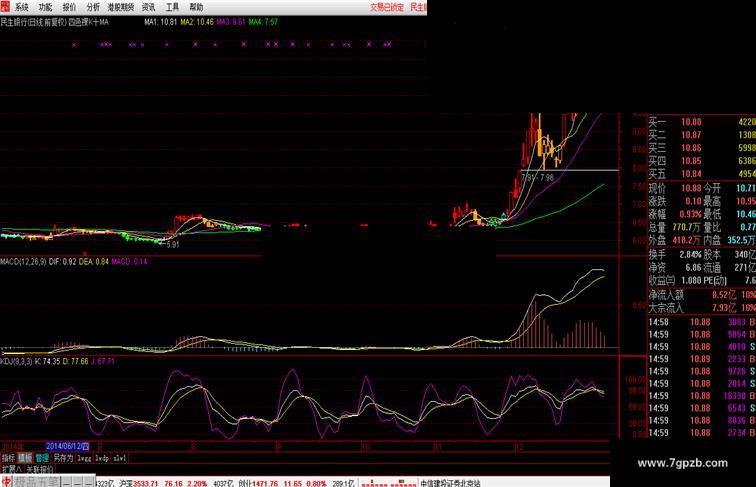Click the 净资 6.86 quote field
756x487 pixels.
(675, 267)
